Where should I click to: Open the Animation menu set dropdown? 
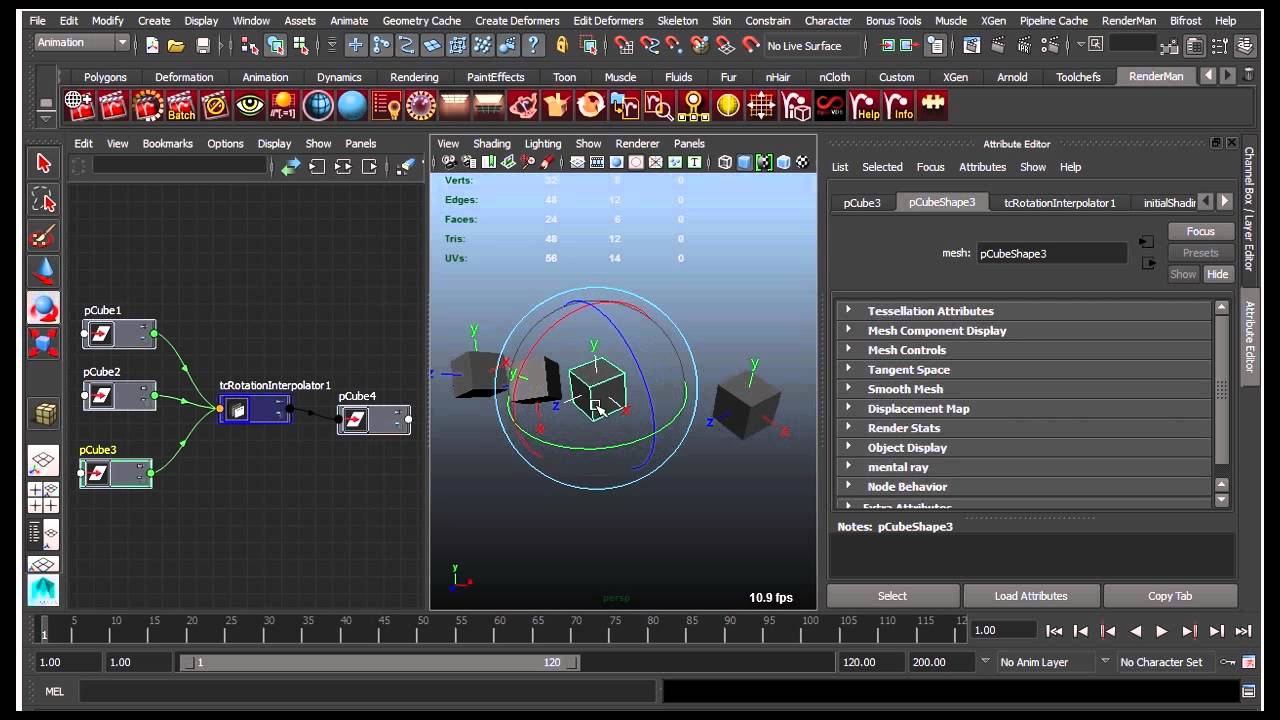[82, 43]
